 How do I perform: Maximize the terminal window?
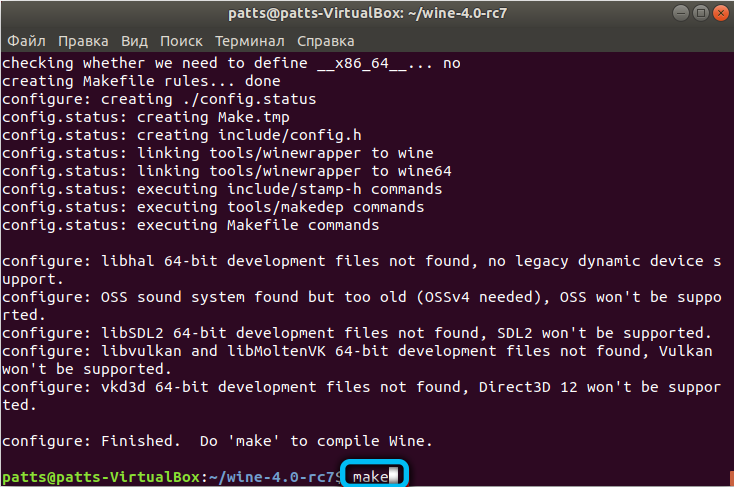point(701,13)
